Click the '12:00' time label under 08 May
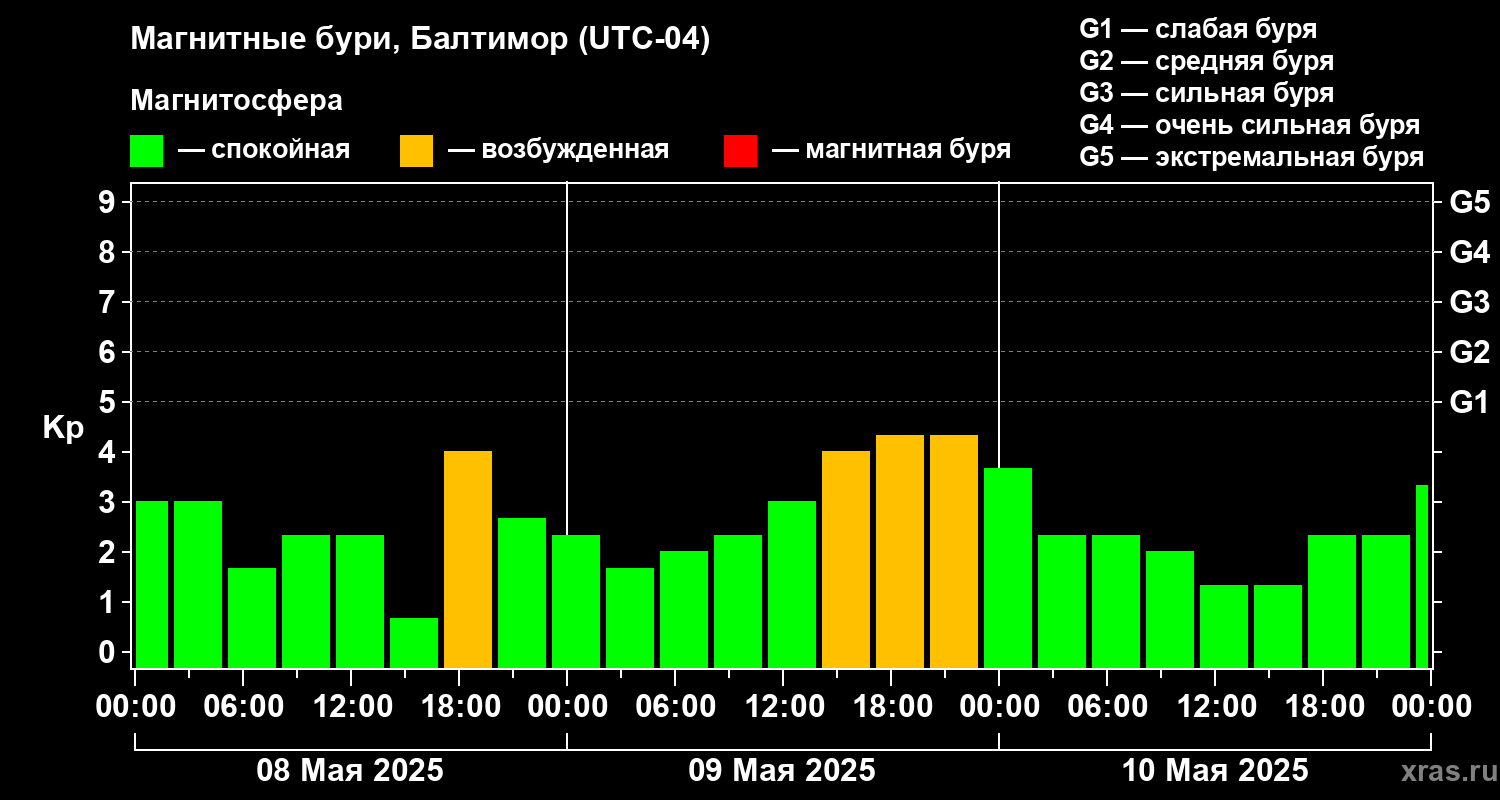 [x=353, y=707]
